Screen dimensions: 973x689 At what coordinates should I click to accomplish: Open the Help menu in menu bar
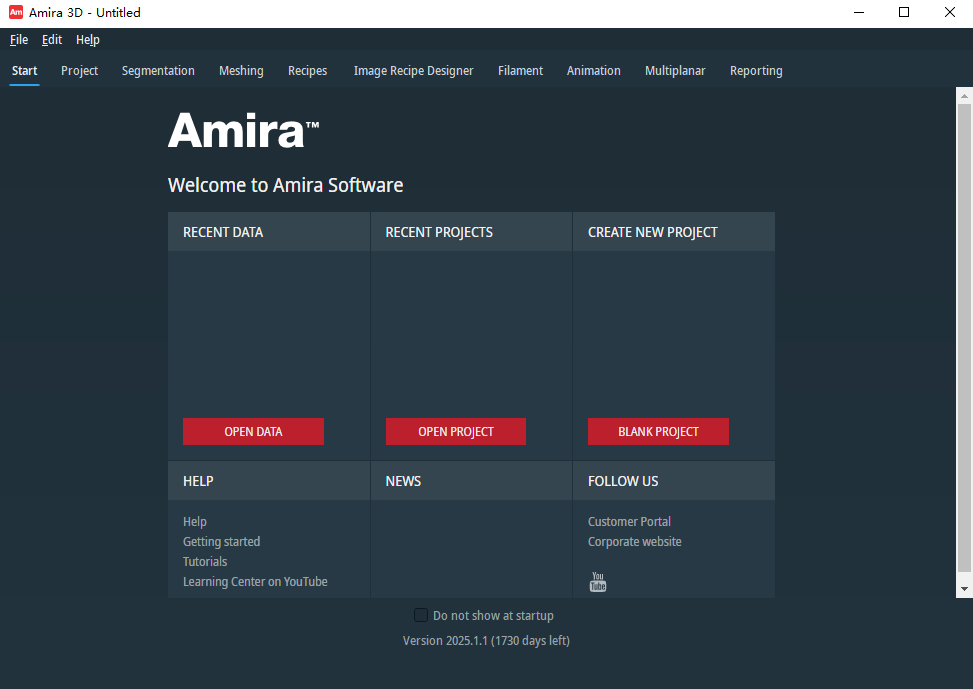click(x=88, y=40)
